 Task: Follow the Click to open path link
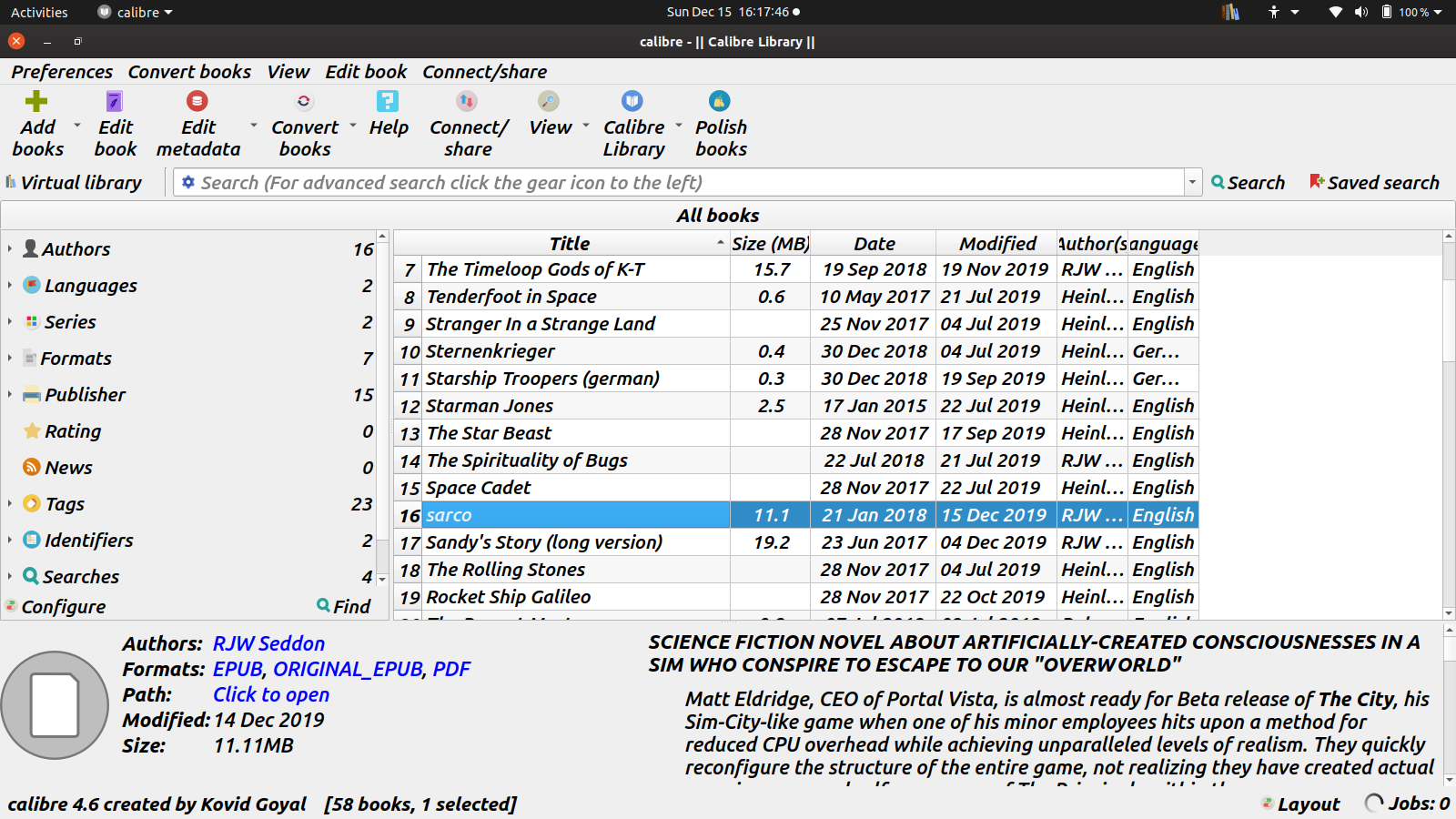[271, 694]
